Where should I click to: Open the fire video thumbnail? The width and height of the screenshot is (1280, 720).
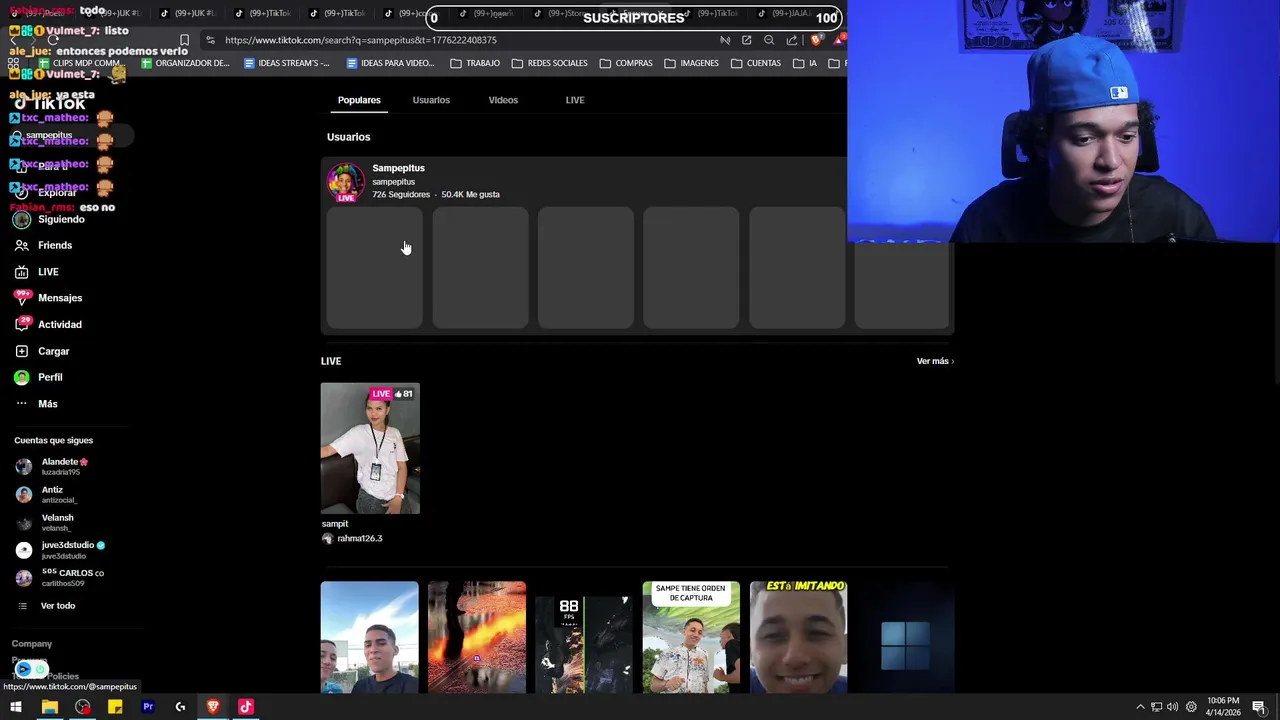(x=477, y=637)
